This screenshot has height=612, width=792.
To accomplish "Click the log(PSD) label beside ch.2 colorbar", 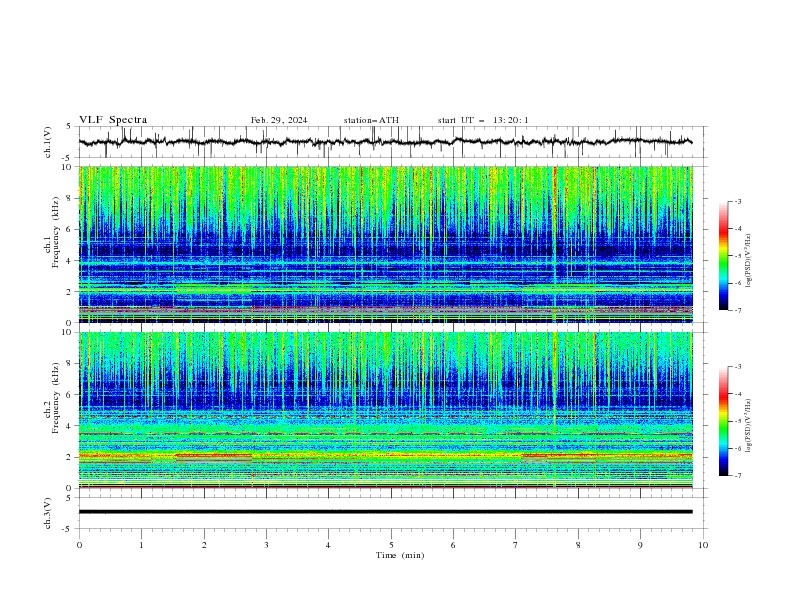I will click(x=748, y=426).
